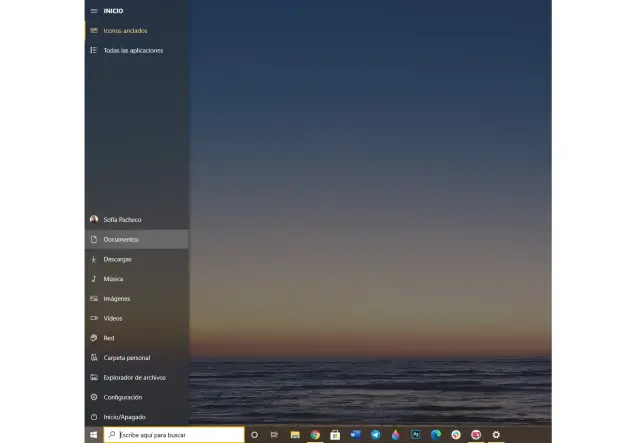Switch to Todas las aplicaciones list

pyautogui.click(x=133, y=50)
